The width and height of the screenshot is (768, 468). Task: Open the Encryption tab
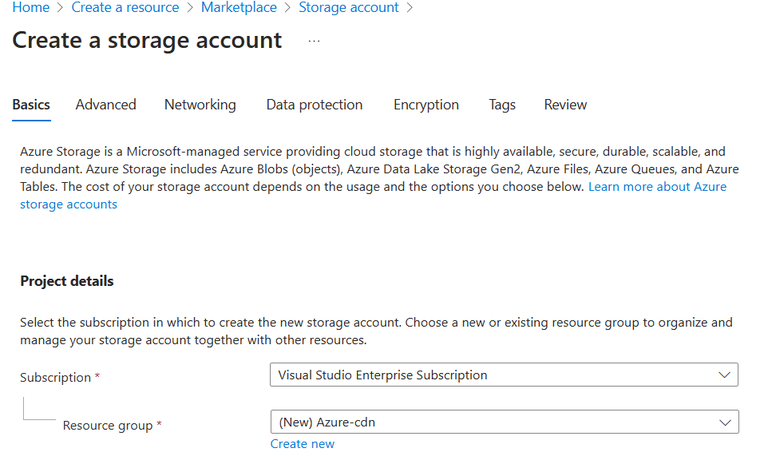click(426, 104)
